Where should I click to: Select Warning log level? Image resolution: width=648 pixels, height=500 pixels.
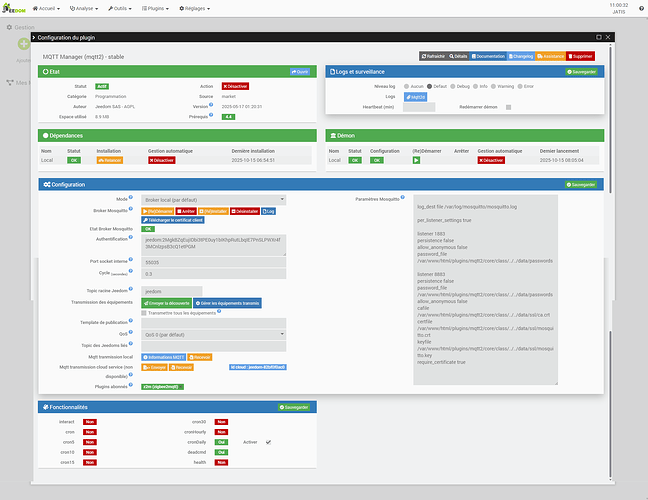tap(493, 86)
